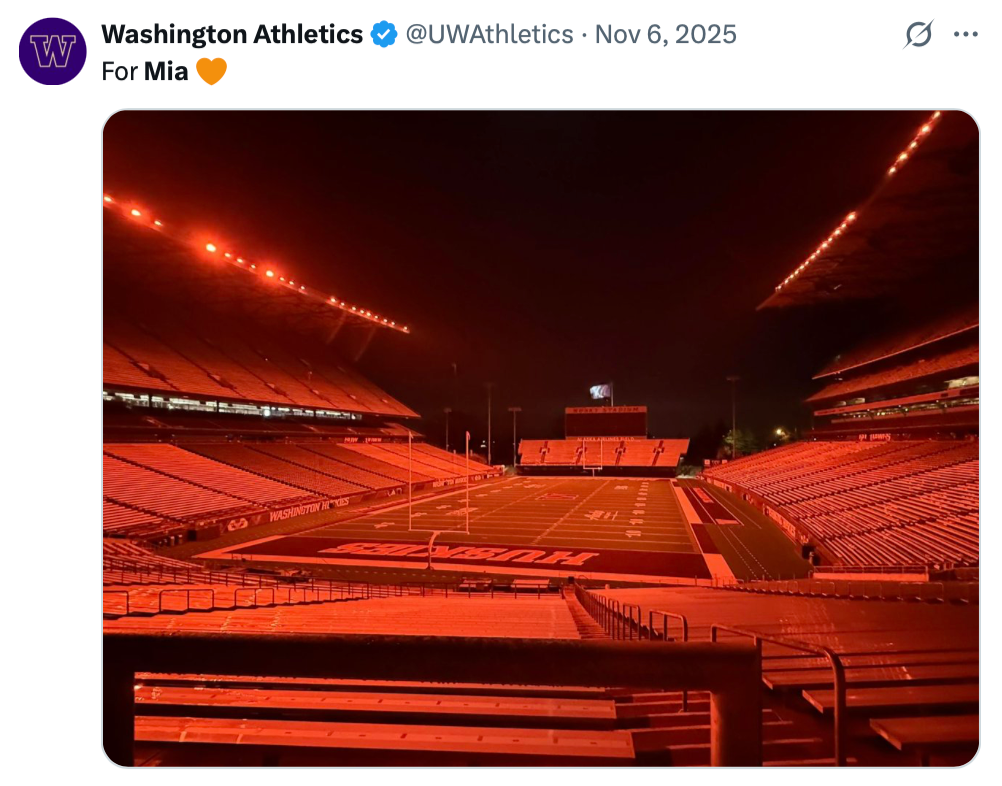The width and height of the screenshot is (1002, 786).
Task: Click the right-side grandstand seats in photo
Action: tap(880, 500)
